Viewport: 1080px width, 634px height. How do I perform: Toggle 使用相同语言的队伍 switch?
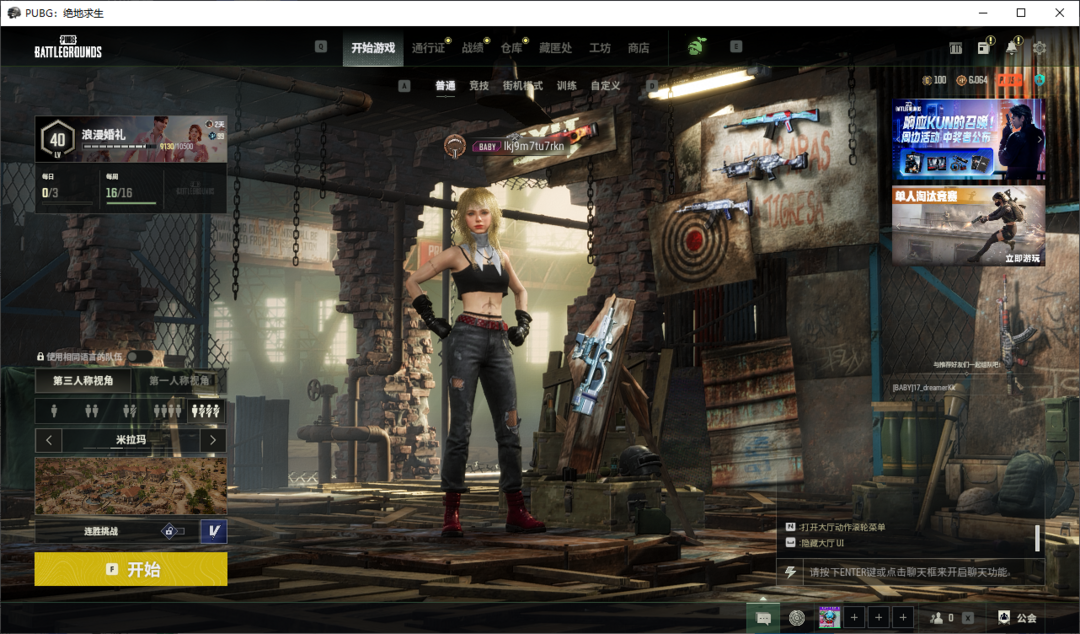point(140,356)
